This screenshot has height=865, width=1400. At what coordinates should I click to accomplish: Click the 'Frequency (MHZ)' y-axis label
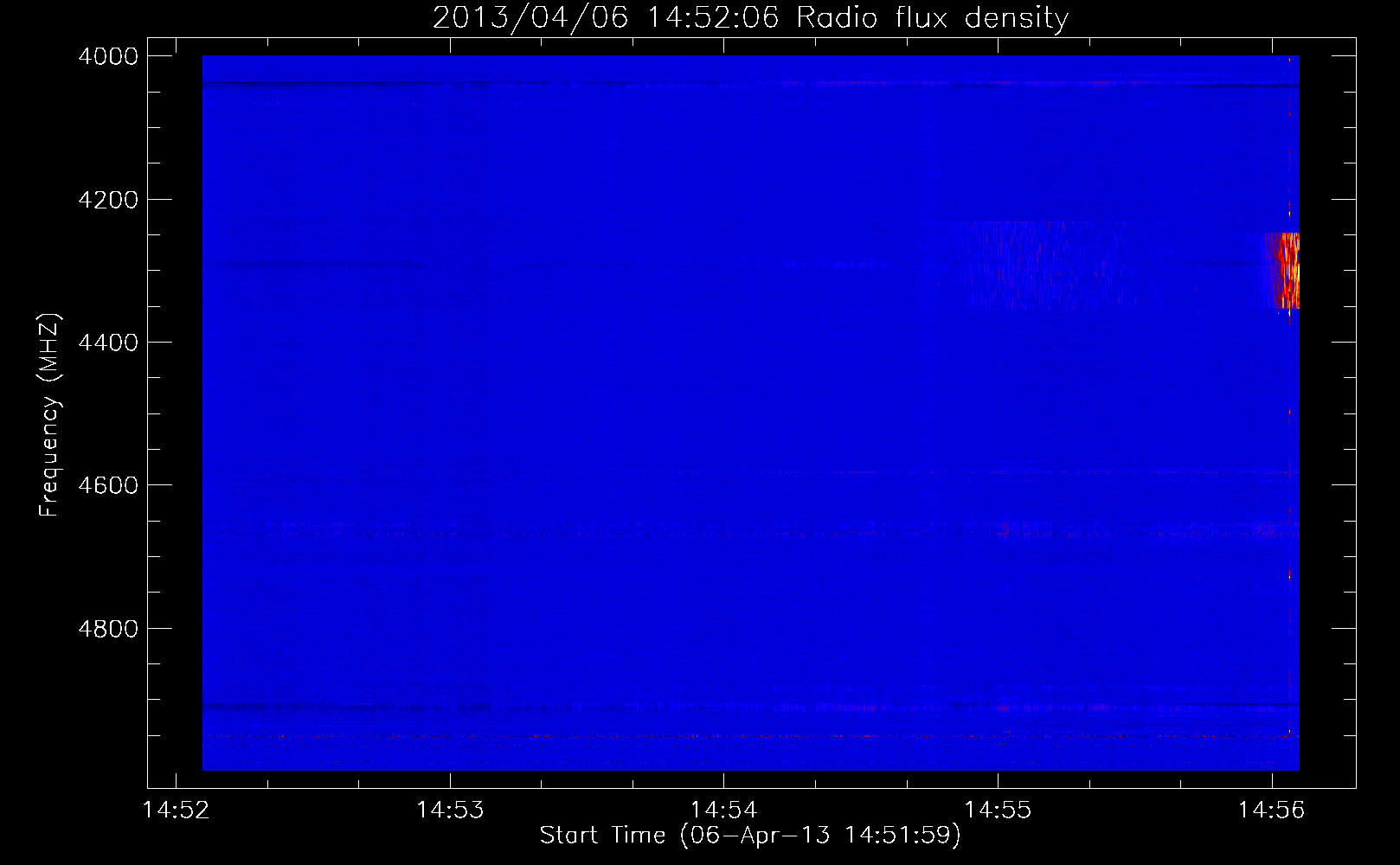click(50, 415)
